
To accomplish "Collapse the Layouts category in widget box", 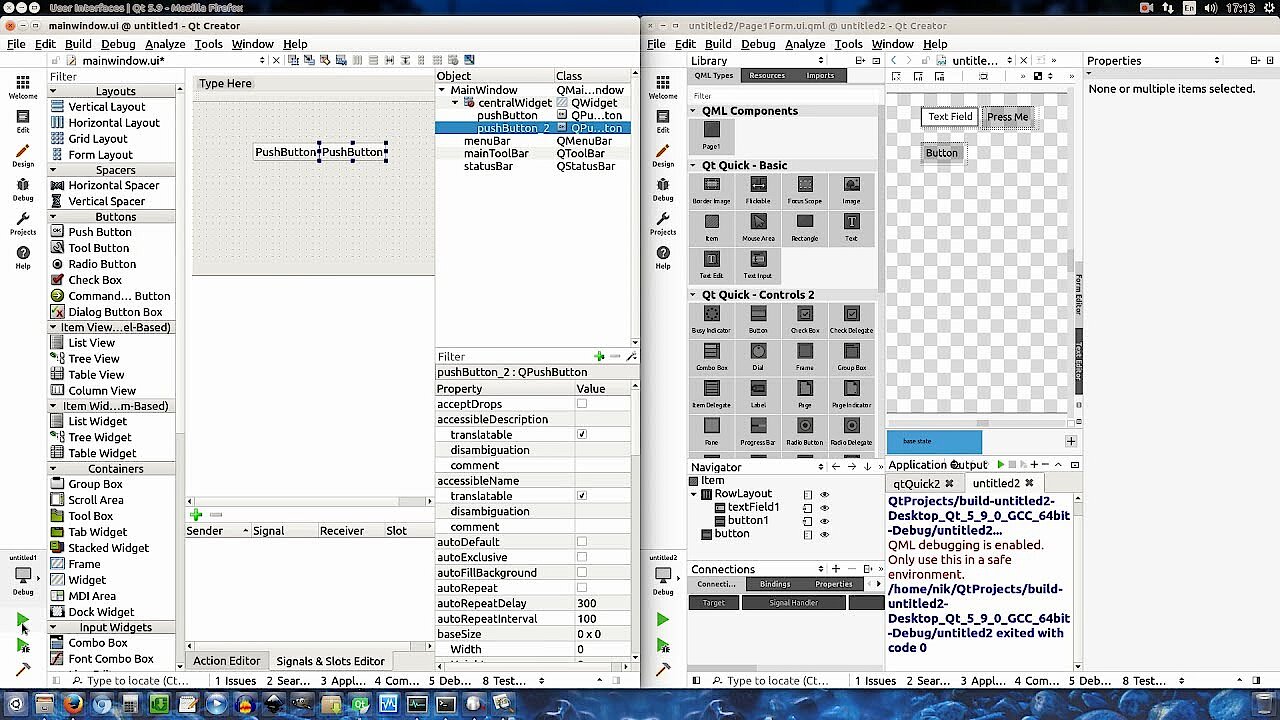I will point(53,91).
